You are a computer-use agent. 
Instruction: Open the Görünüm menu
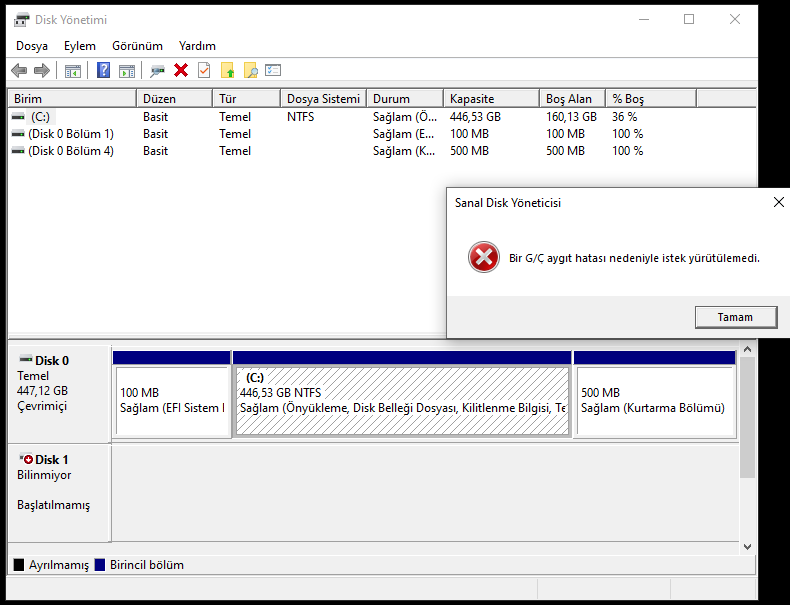[137, 46]
